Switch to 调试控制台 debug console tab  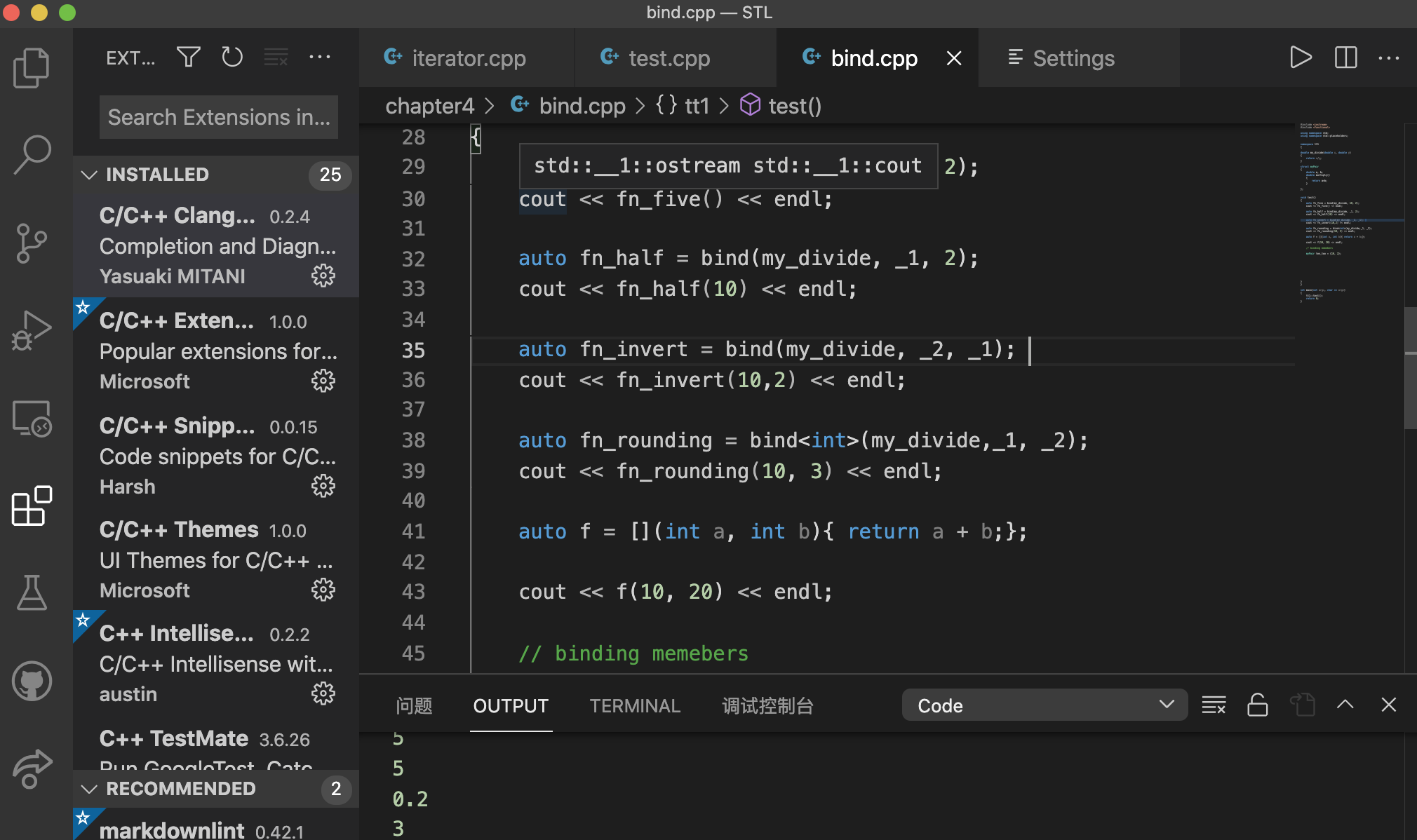768,706
